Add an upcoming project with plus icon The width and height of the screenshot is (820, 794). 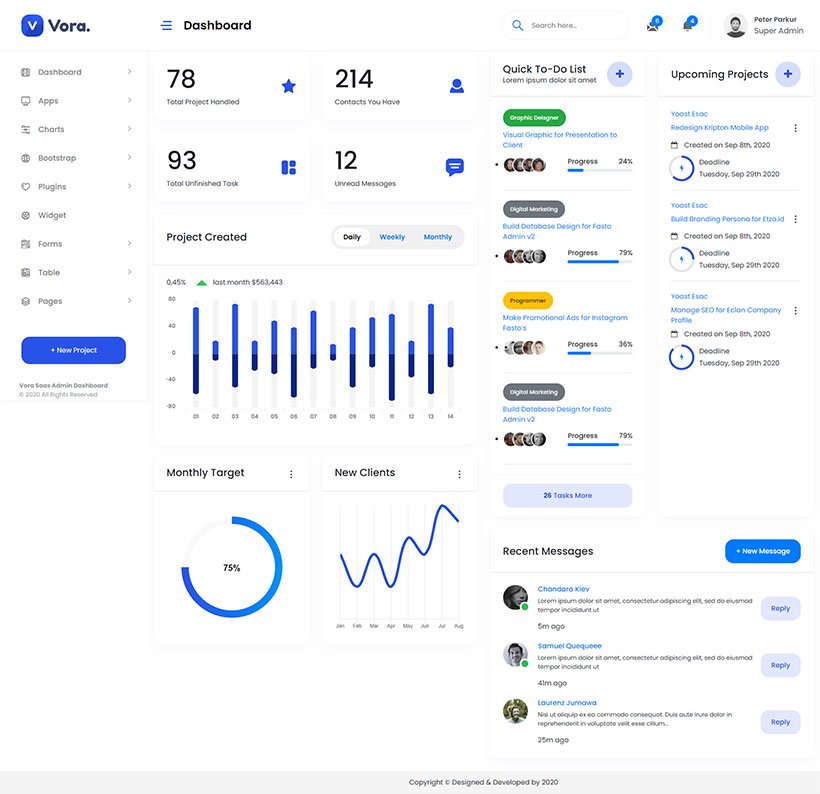coord(787,74)
